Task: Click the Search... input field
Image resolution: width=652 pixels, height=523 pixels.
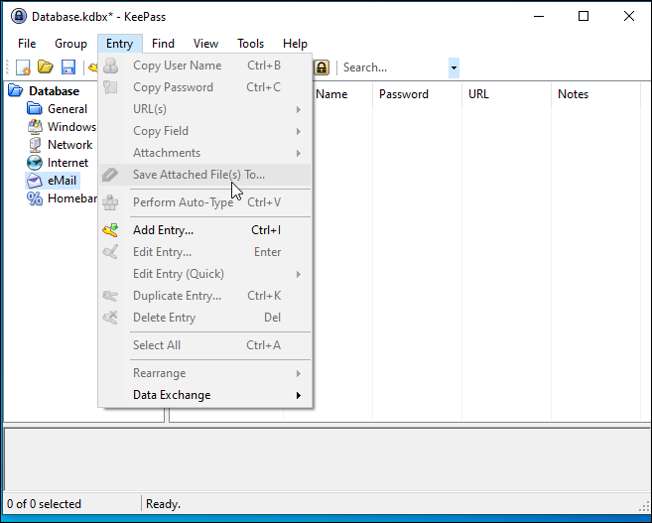Action: click(394, 67)
